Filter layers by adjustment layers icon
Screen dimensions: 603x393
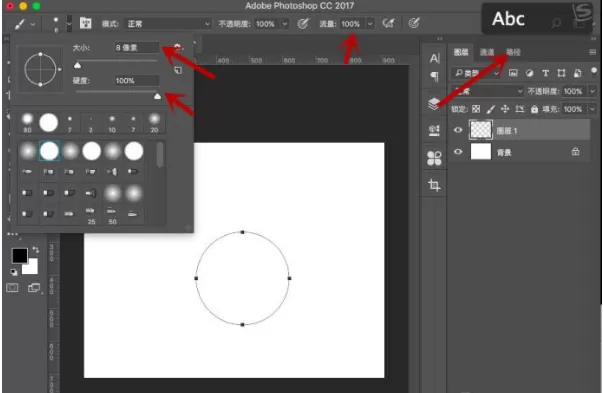(x=530, y=73)
